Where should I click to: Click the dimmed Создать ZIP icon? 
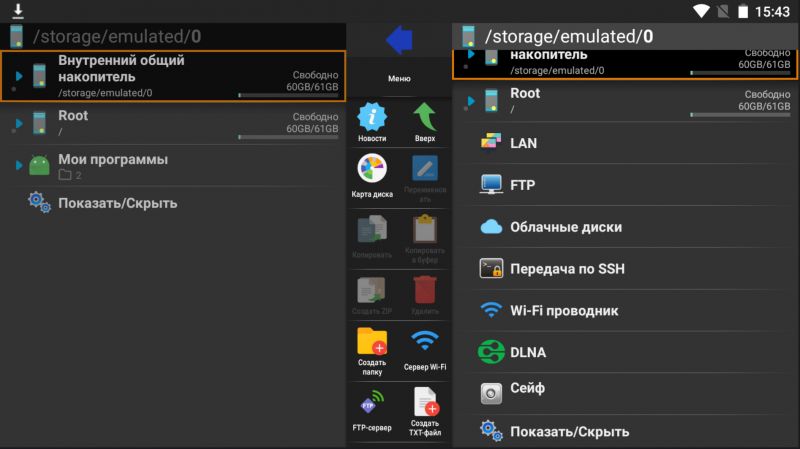pyautogui.click(x=371, y=290)
